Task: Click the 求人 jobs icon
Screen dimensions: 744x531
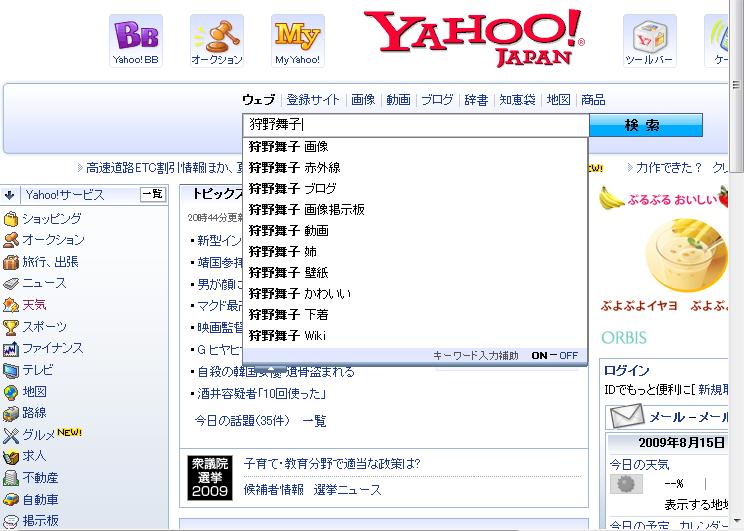Action: 10,456
